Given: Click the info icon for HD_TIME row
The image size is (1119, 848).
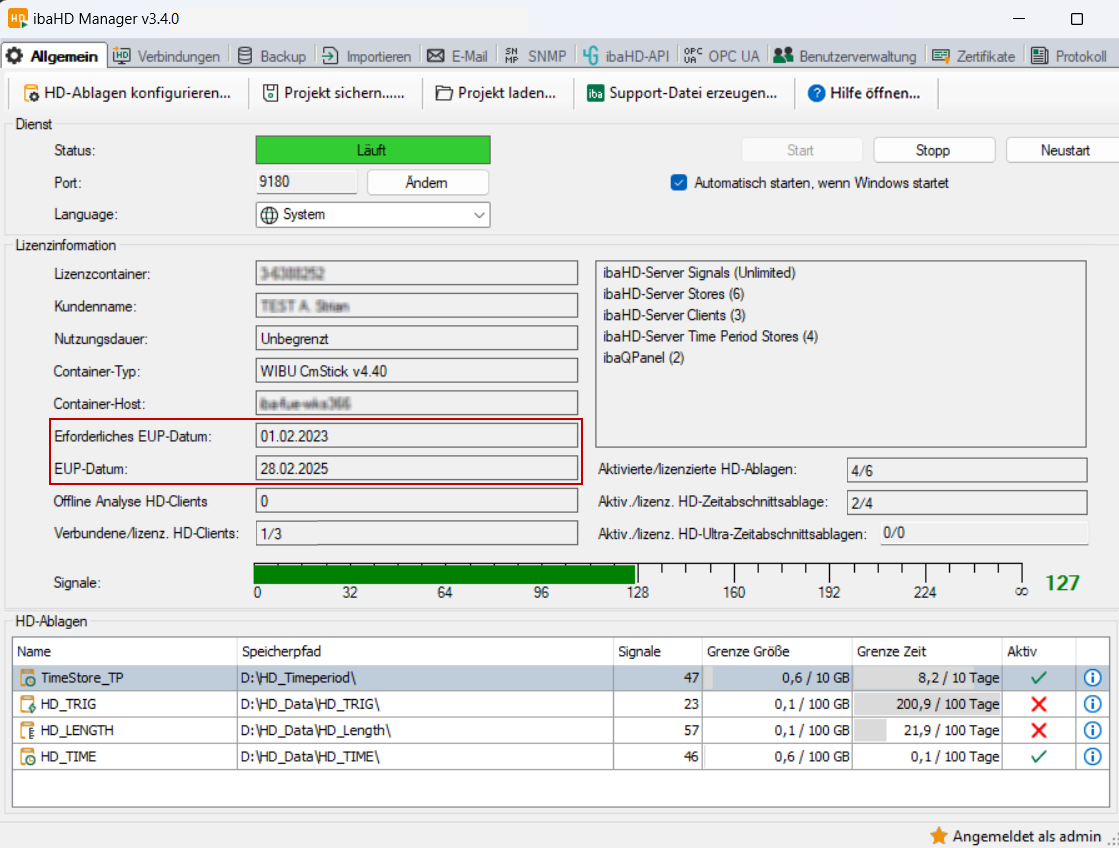Looking at the screenshot, I should (x=1092, y=757).
